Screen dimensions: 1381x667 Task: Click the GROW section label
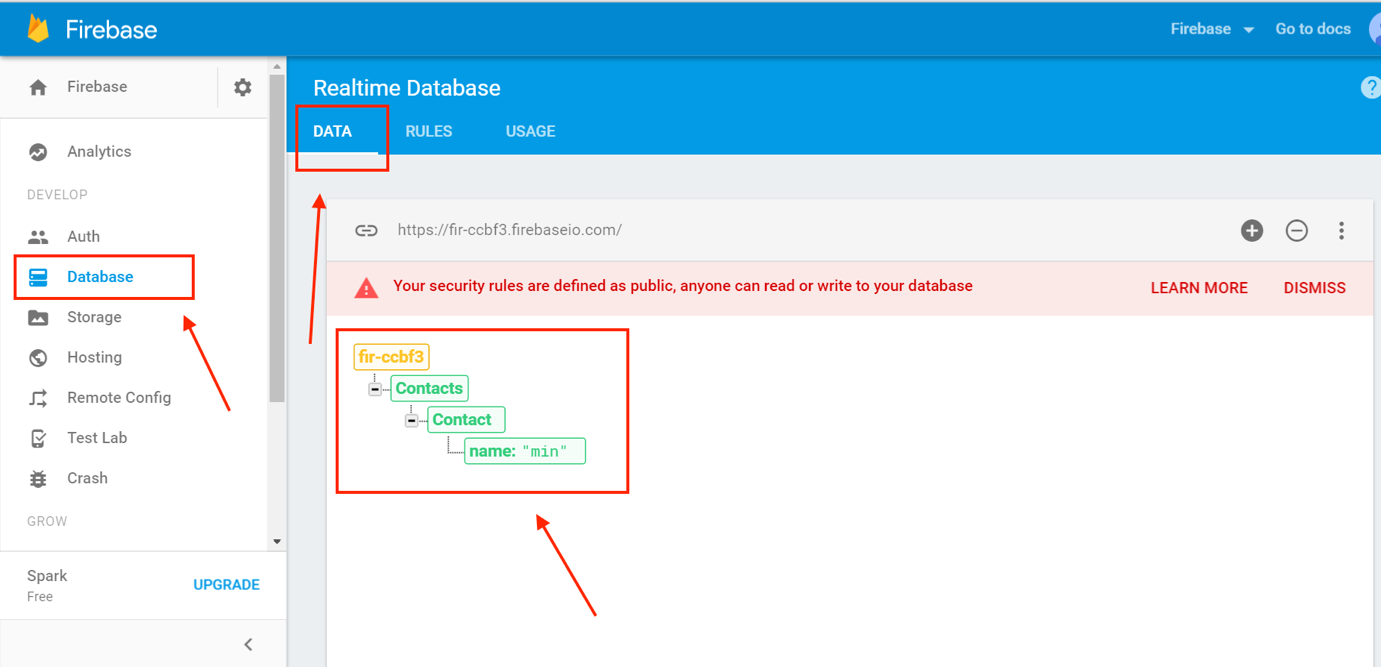(47, 522)
